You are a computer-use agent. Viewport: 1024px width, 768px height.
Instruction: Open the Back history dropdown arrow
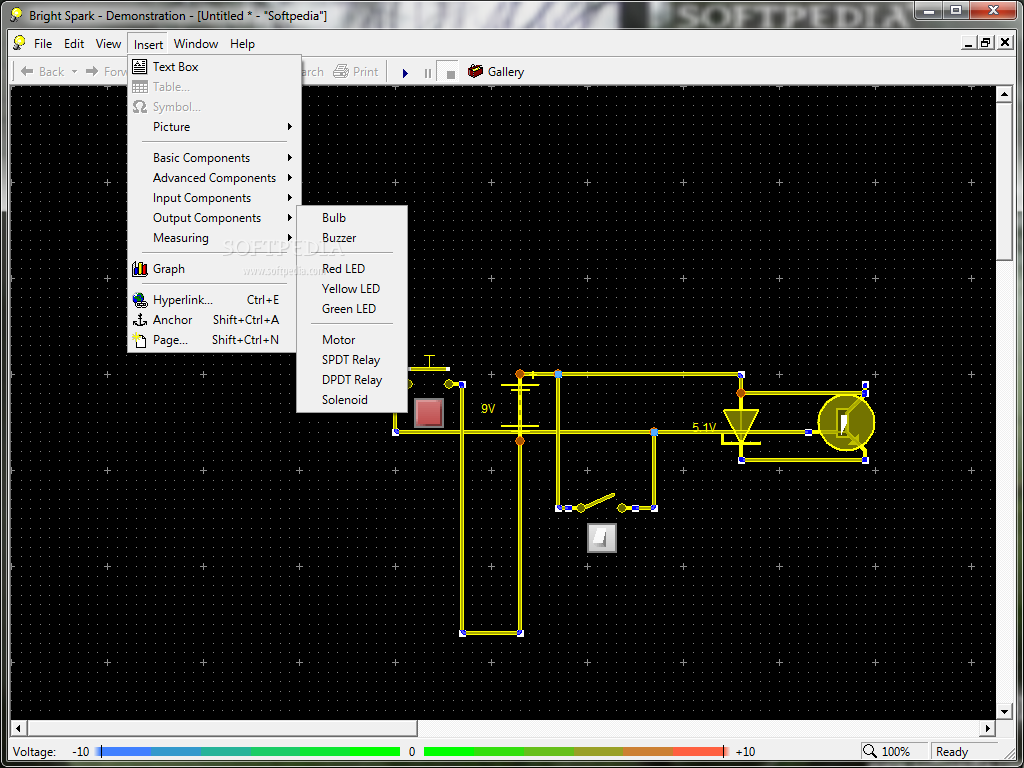74,72
